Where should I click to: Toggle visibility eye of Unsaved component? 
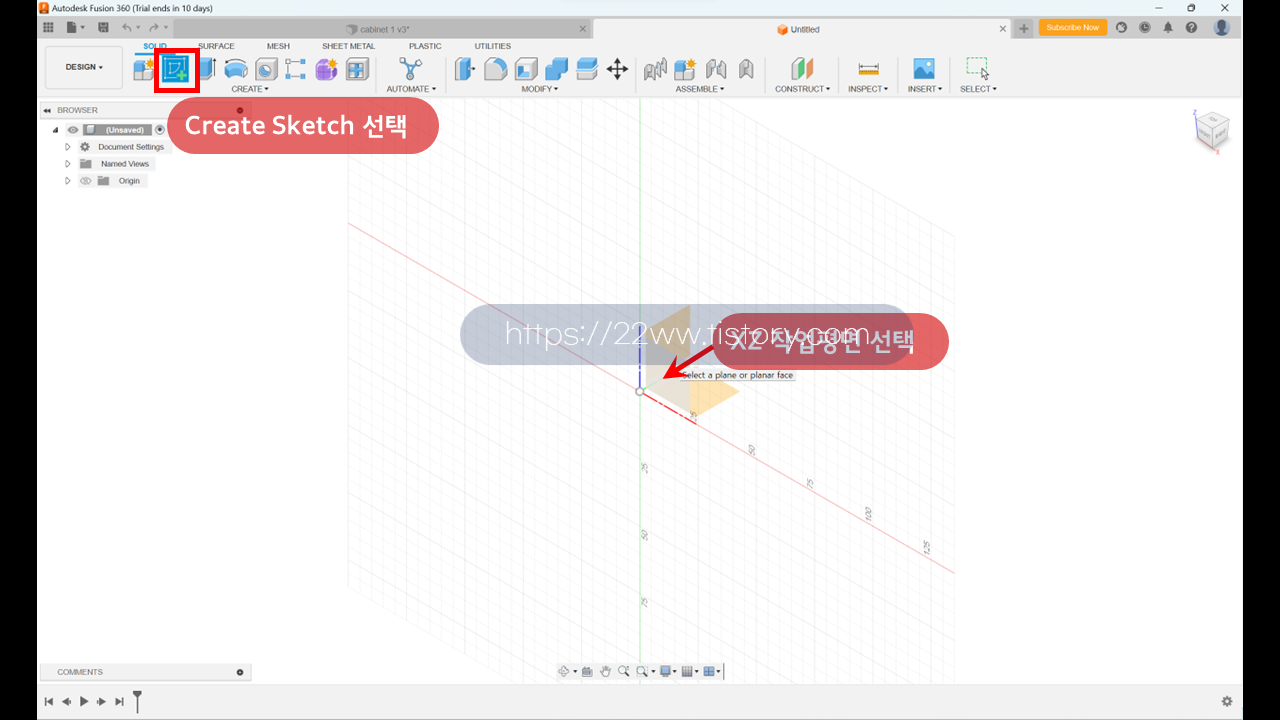pyautogui.click(x=73, y=130)
